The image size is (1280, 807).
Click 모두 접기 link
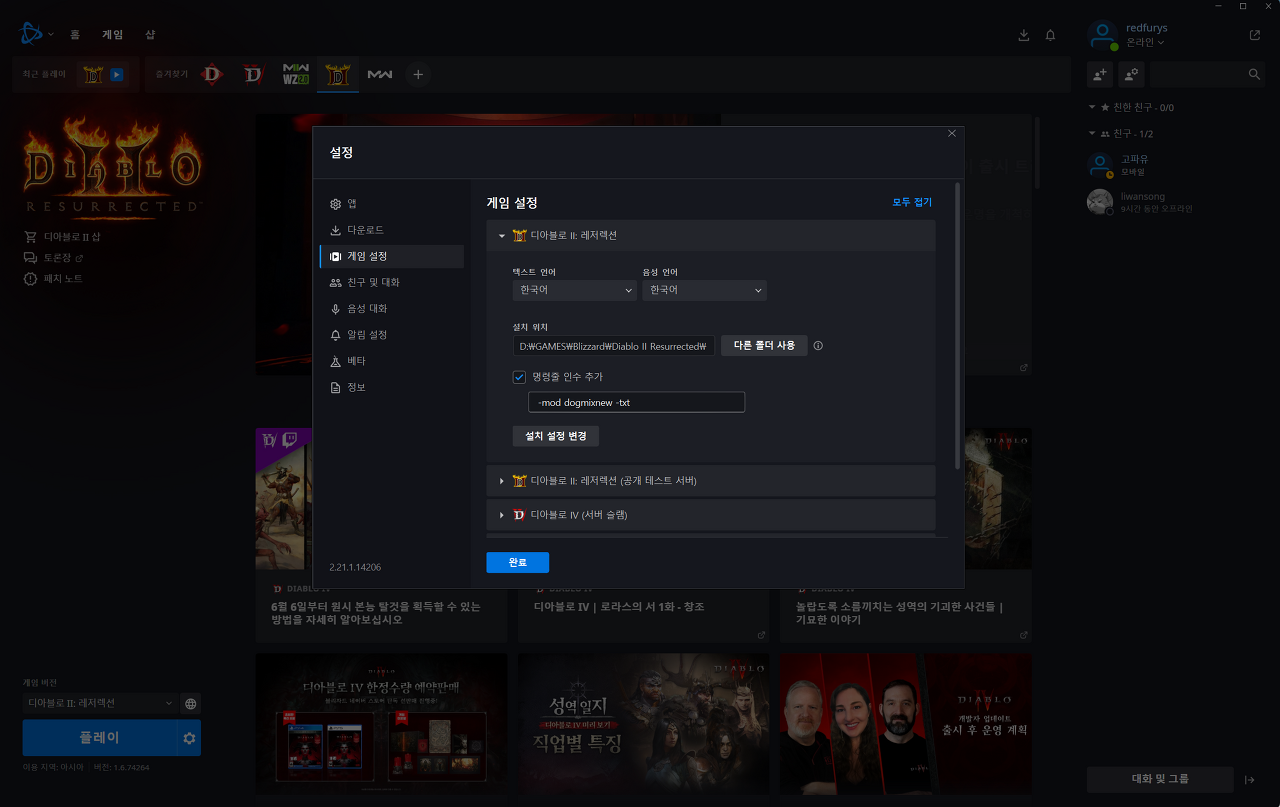(x=912, y=202)
